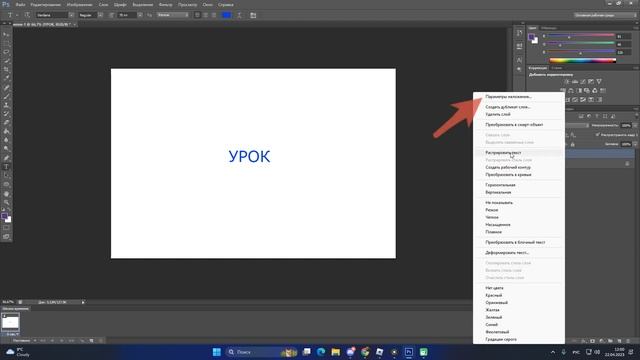The image size is (640, 360).
Task: Select the Move tool
Action: pyautogui.click(x=6, y=35)
